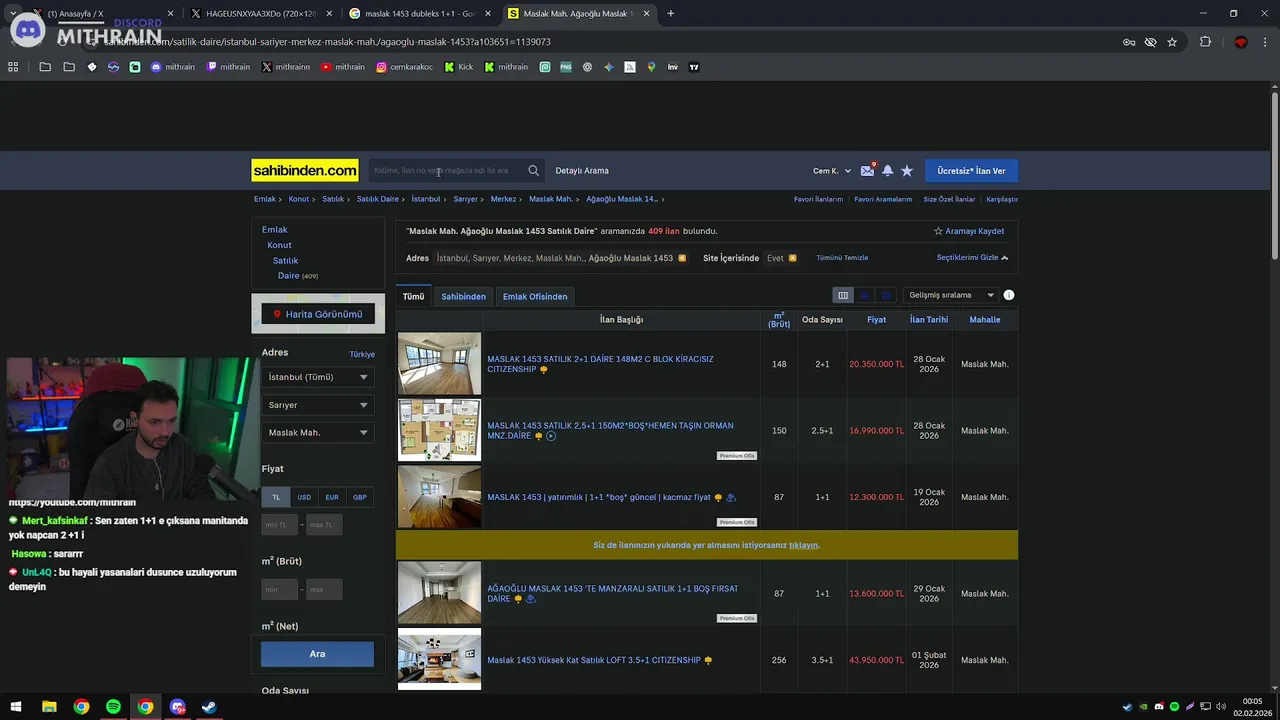The height and width of the screenshot is (720, 1280).
Task: Switch to maslak 1453 dubleks Google tab
Action: click(419, 14)
